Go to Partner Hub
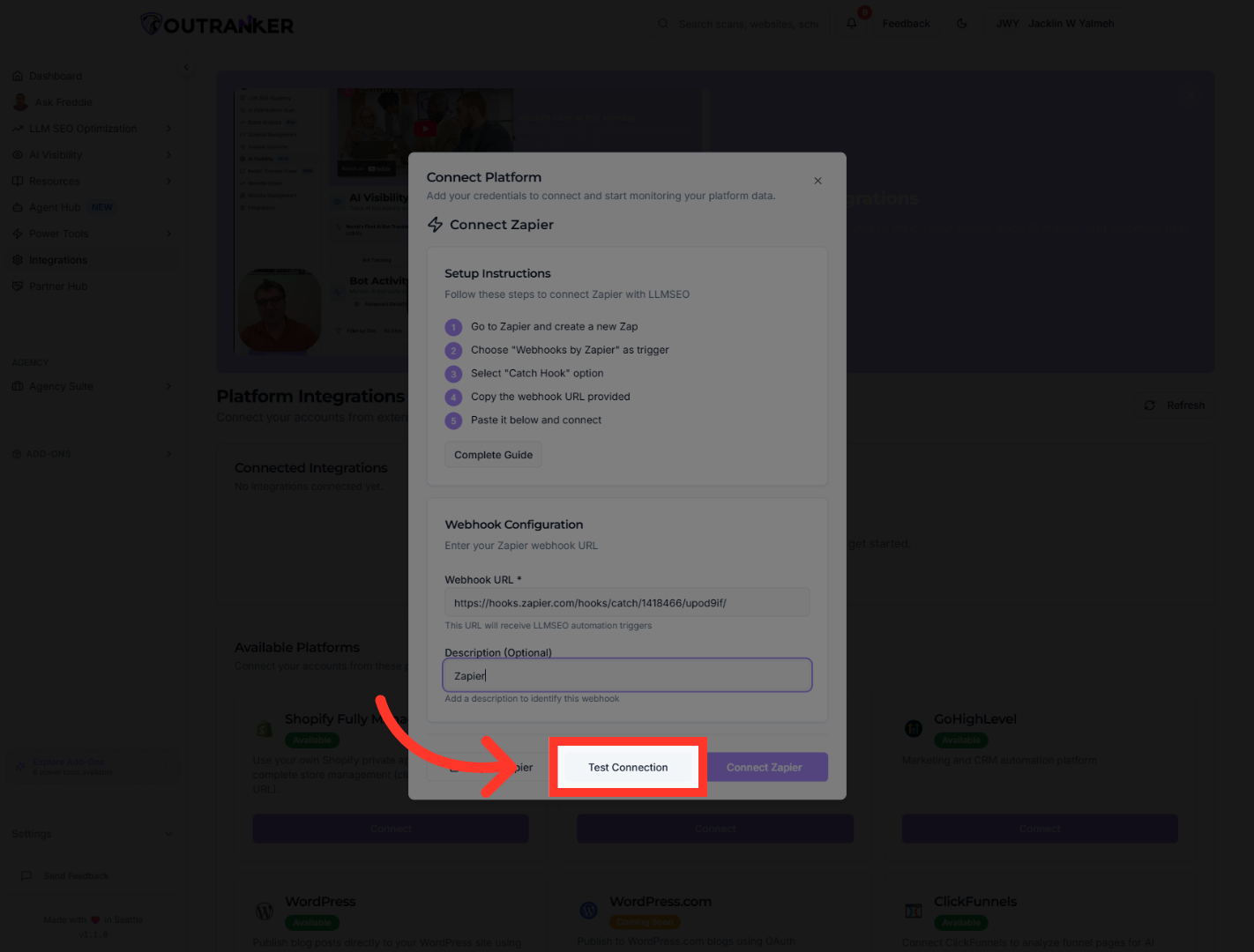 pyautogui.click(x=58, y=286)
